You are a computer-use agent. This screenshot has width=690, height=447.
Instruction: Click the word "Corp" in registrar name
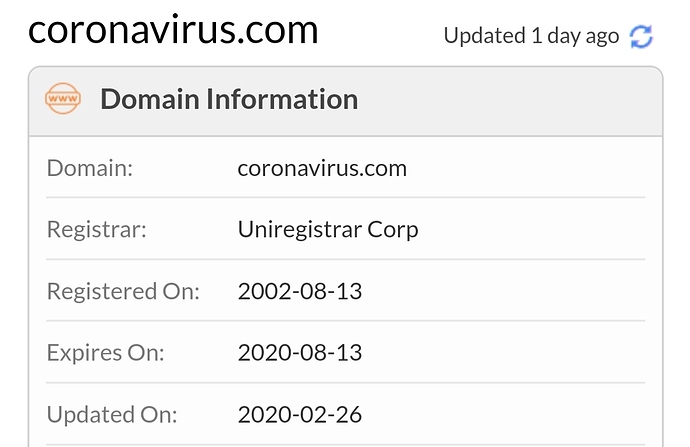(x=395, y=230)
